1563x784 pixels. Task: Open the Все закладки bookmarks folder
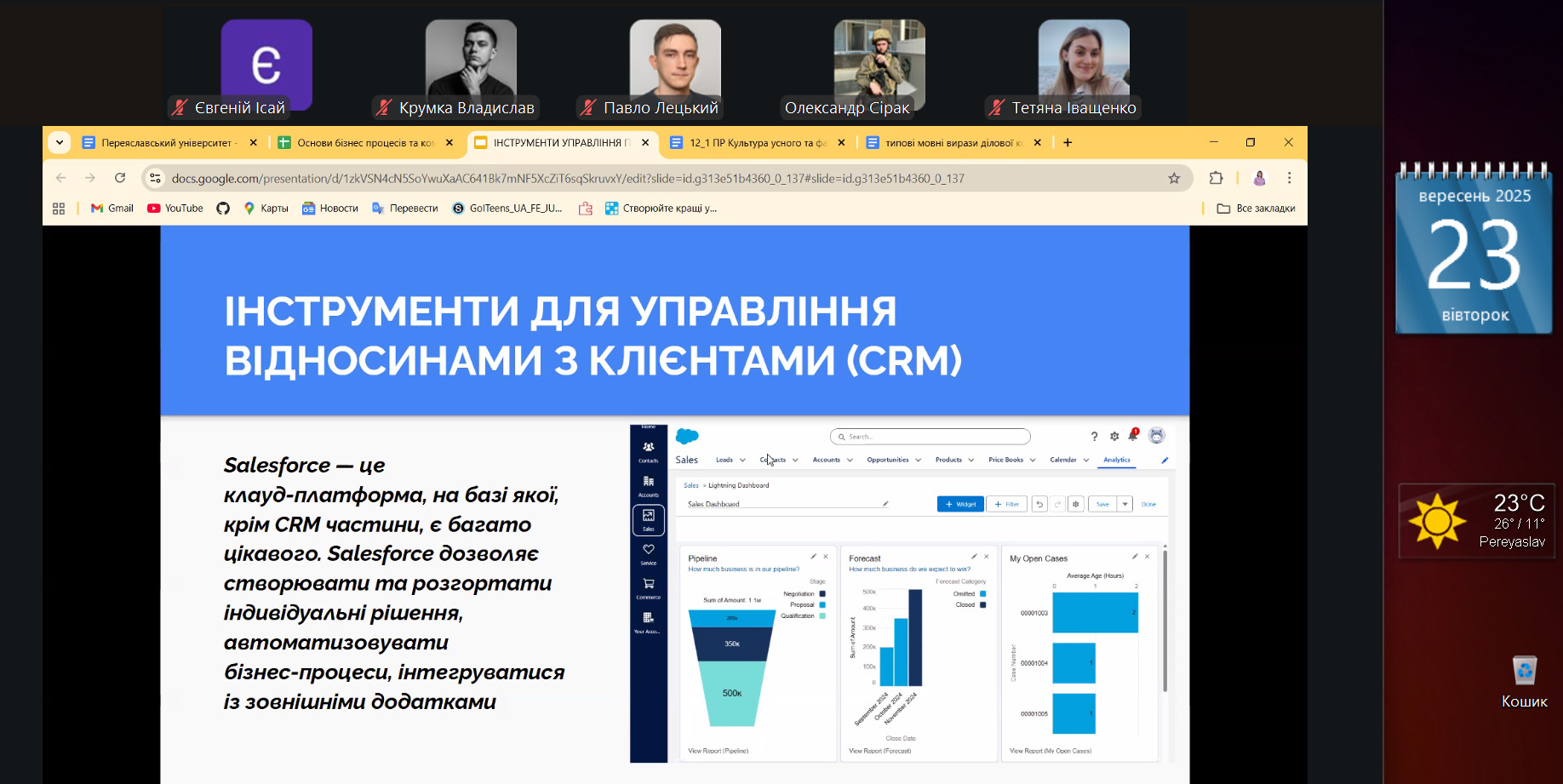point(1256,209)
